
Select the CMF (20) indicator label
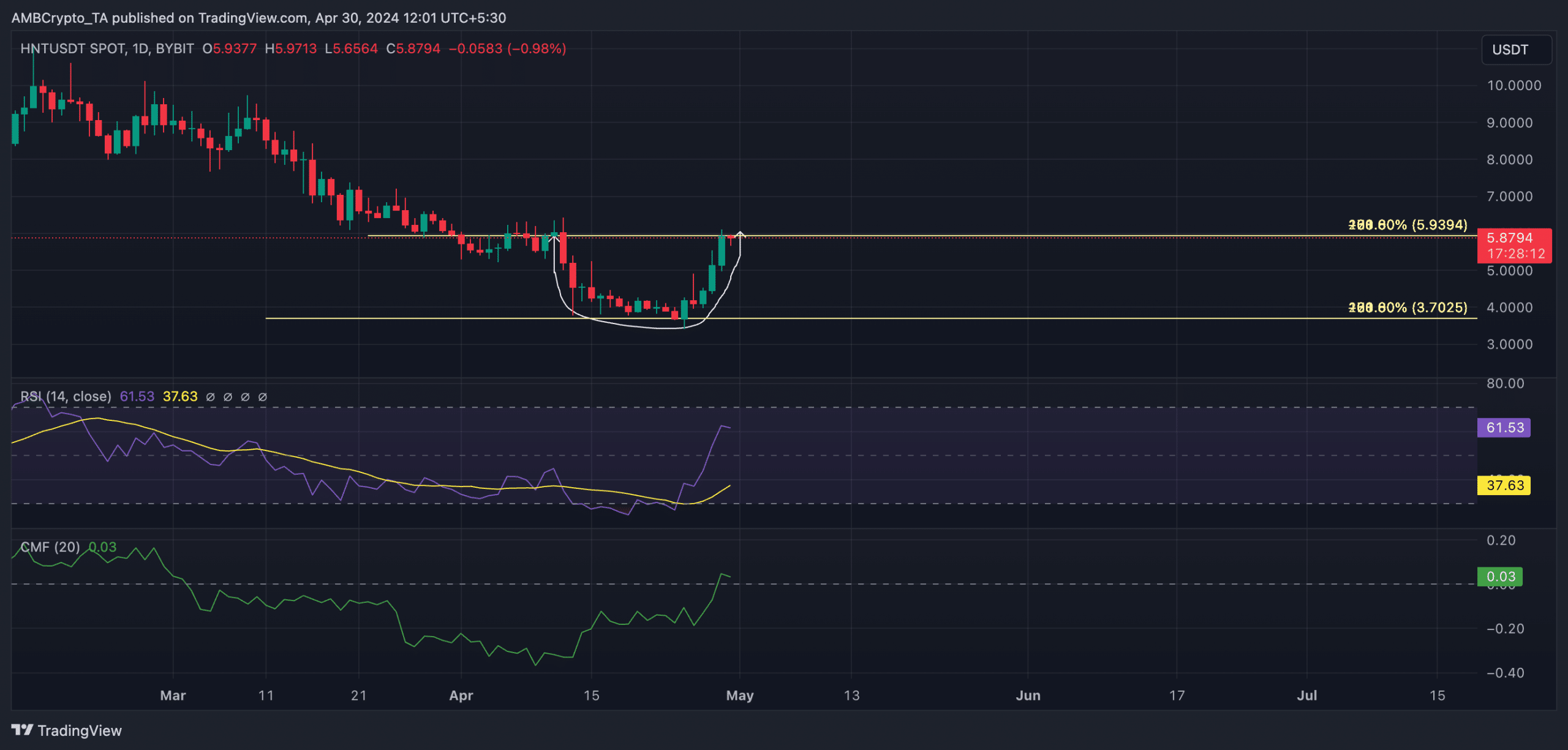click(x=50, y=547)
